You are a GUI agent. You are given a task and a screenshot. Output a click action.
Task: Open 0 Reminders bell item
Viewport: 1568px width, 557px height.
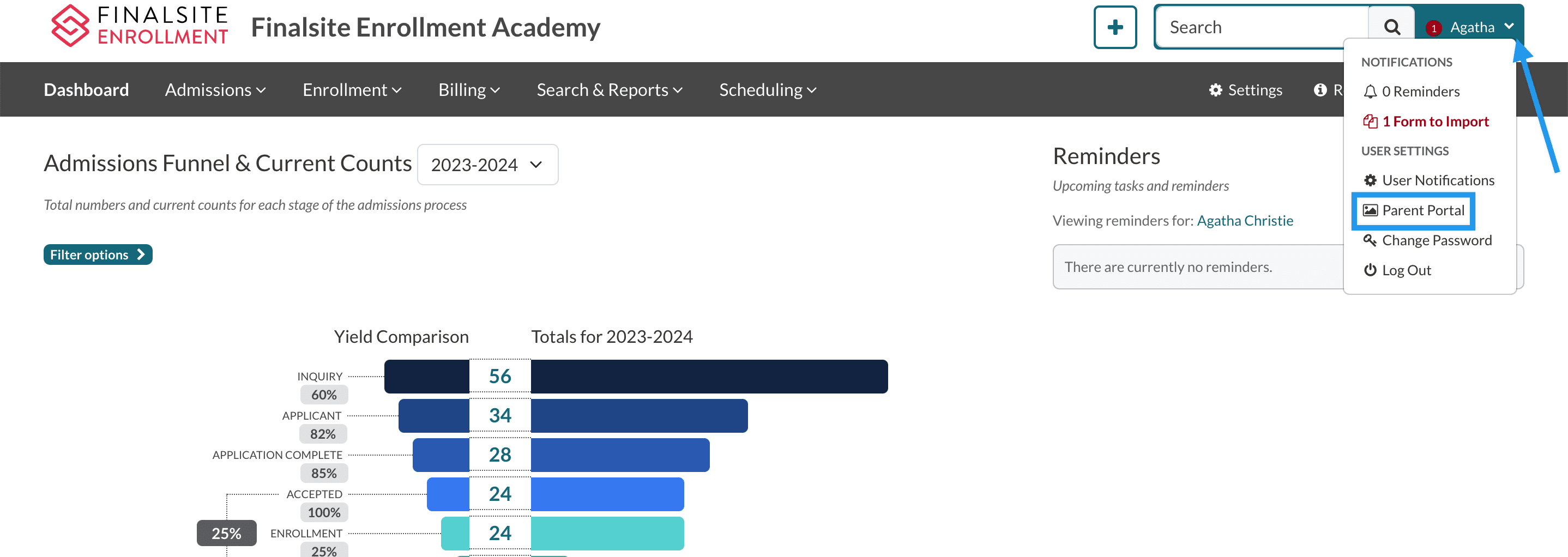(x=1411, y=92)
